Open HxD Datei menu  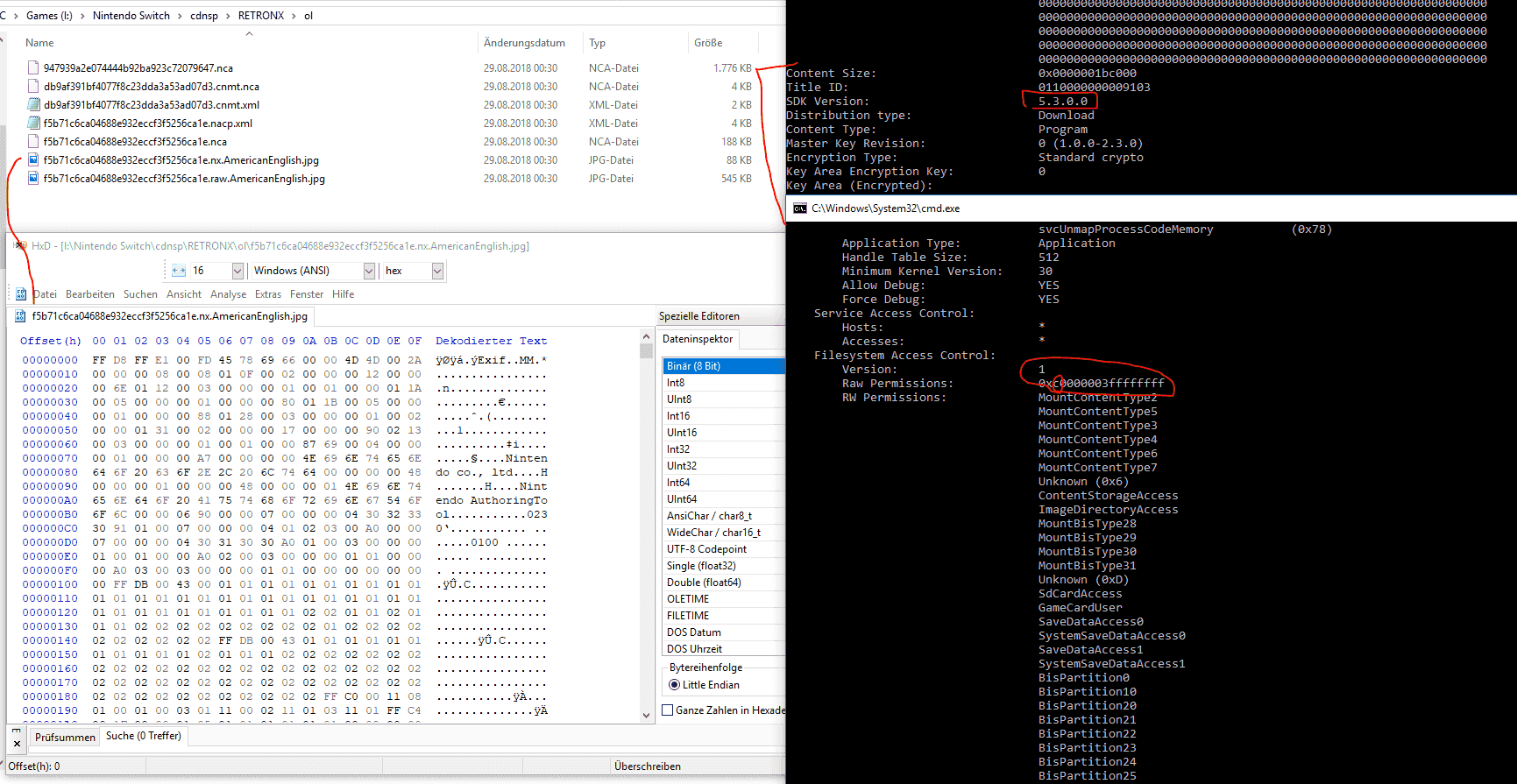44,294
